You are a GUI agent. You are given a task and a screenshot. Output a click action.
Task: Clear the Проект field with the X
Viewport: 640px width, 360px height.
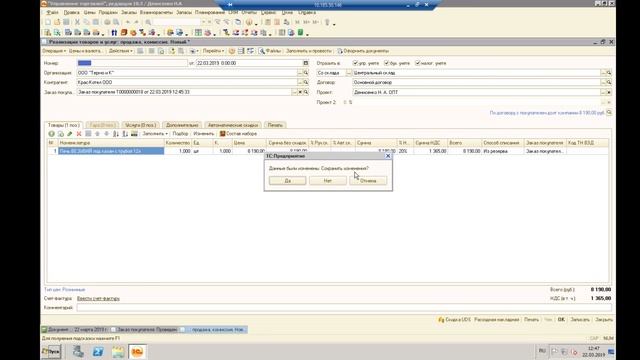(609, 92)
